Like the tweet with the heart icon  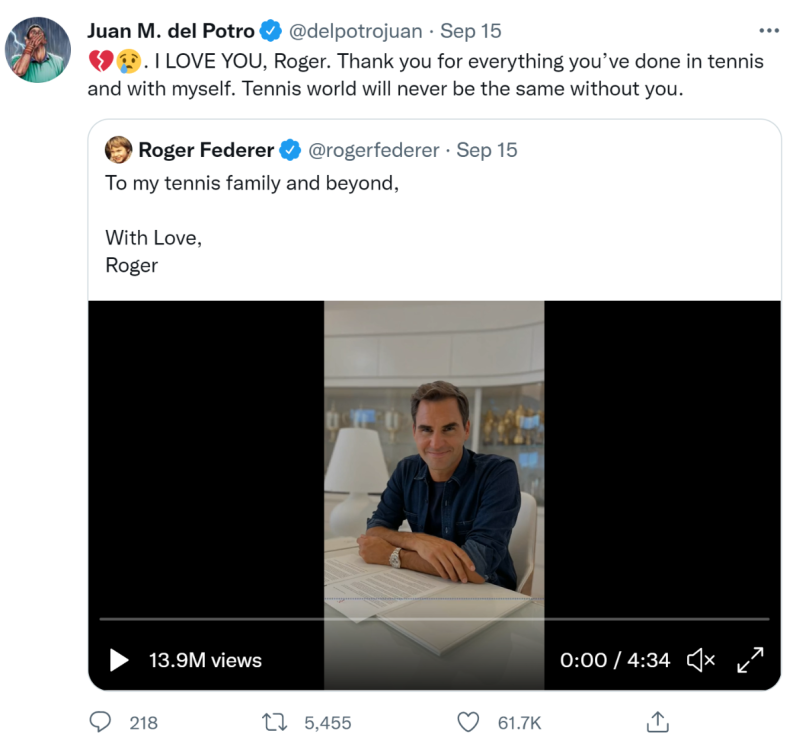pos(467,721)
